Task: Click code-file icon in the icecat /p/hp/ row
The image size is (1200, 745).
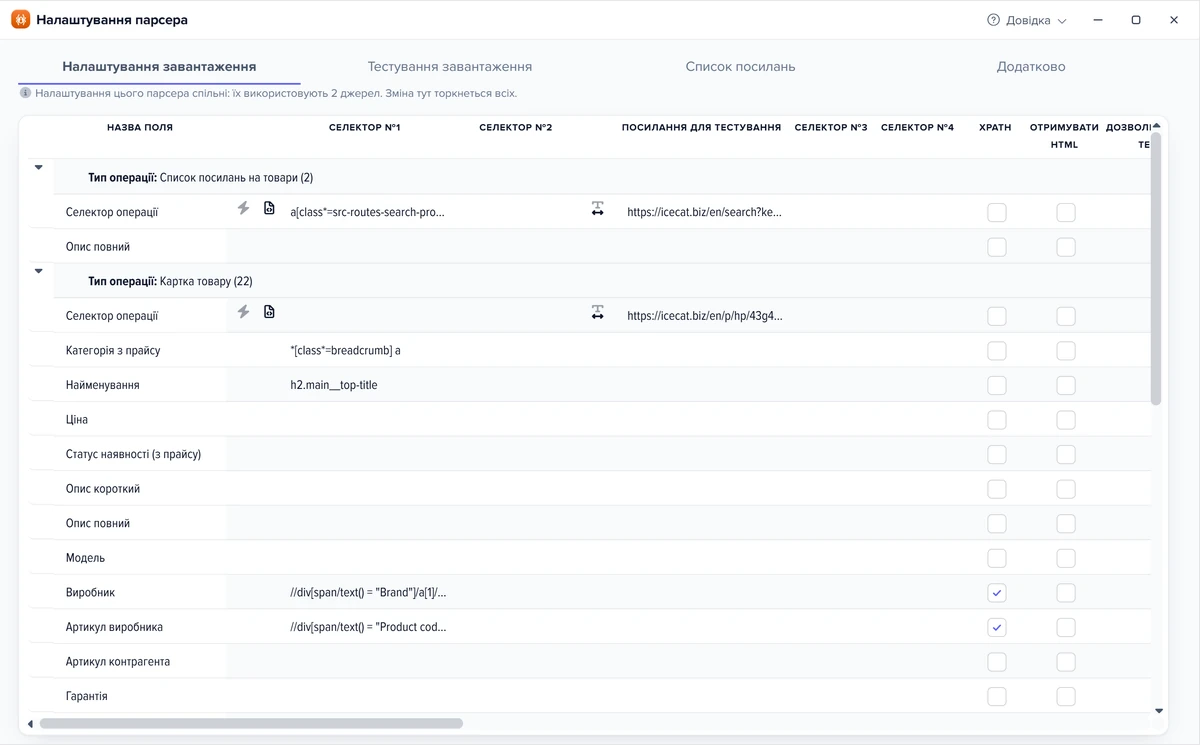Action: [x=269, y=312]
